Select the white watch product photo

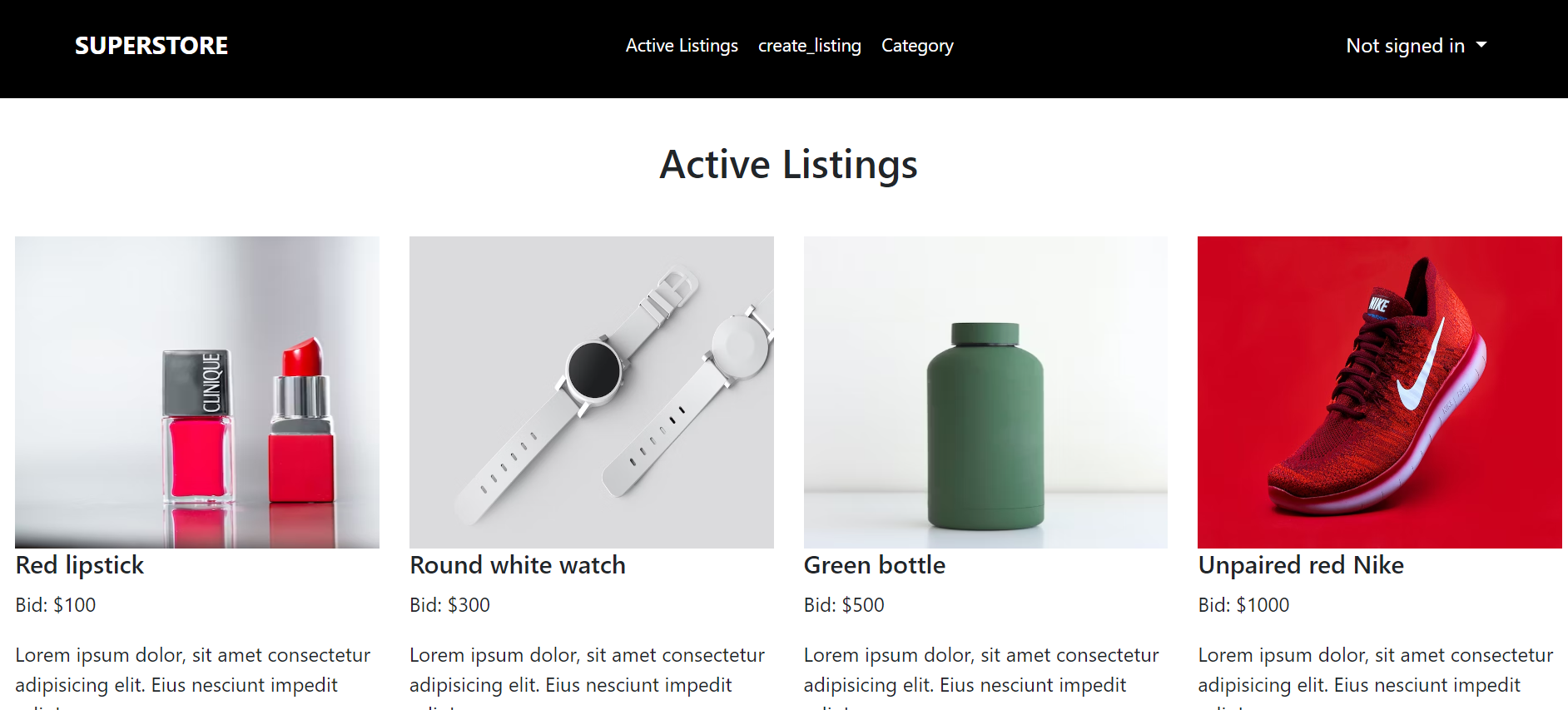coord(591,392)
